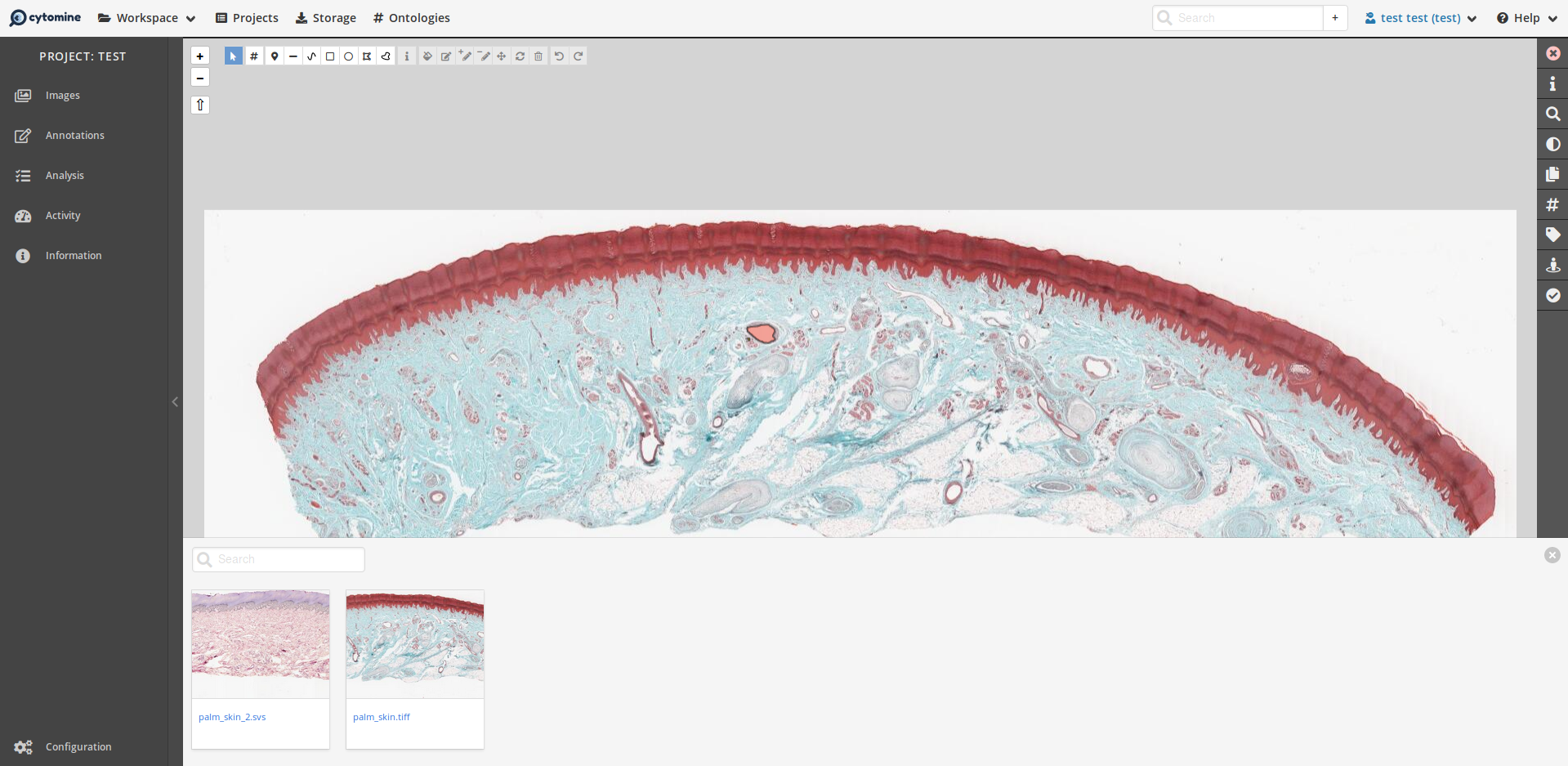Toggle the annotation layers panel
The image size is (1568, 766).
tap(1553, 174)
